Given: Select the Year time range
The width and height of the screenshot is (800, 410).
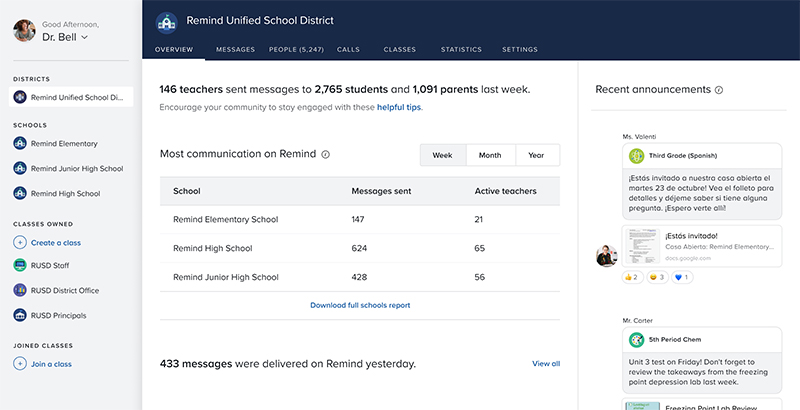Looking at the screenshot, I should 537,155.
